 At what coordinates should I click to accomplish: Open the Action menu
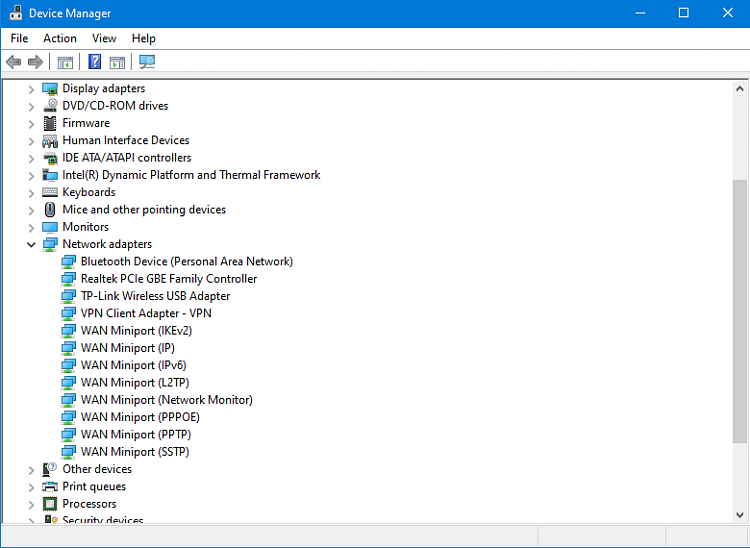tap(60, 38)
